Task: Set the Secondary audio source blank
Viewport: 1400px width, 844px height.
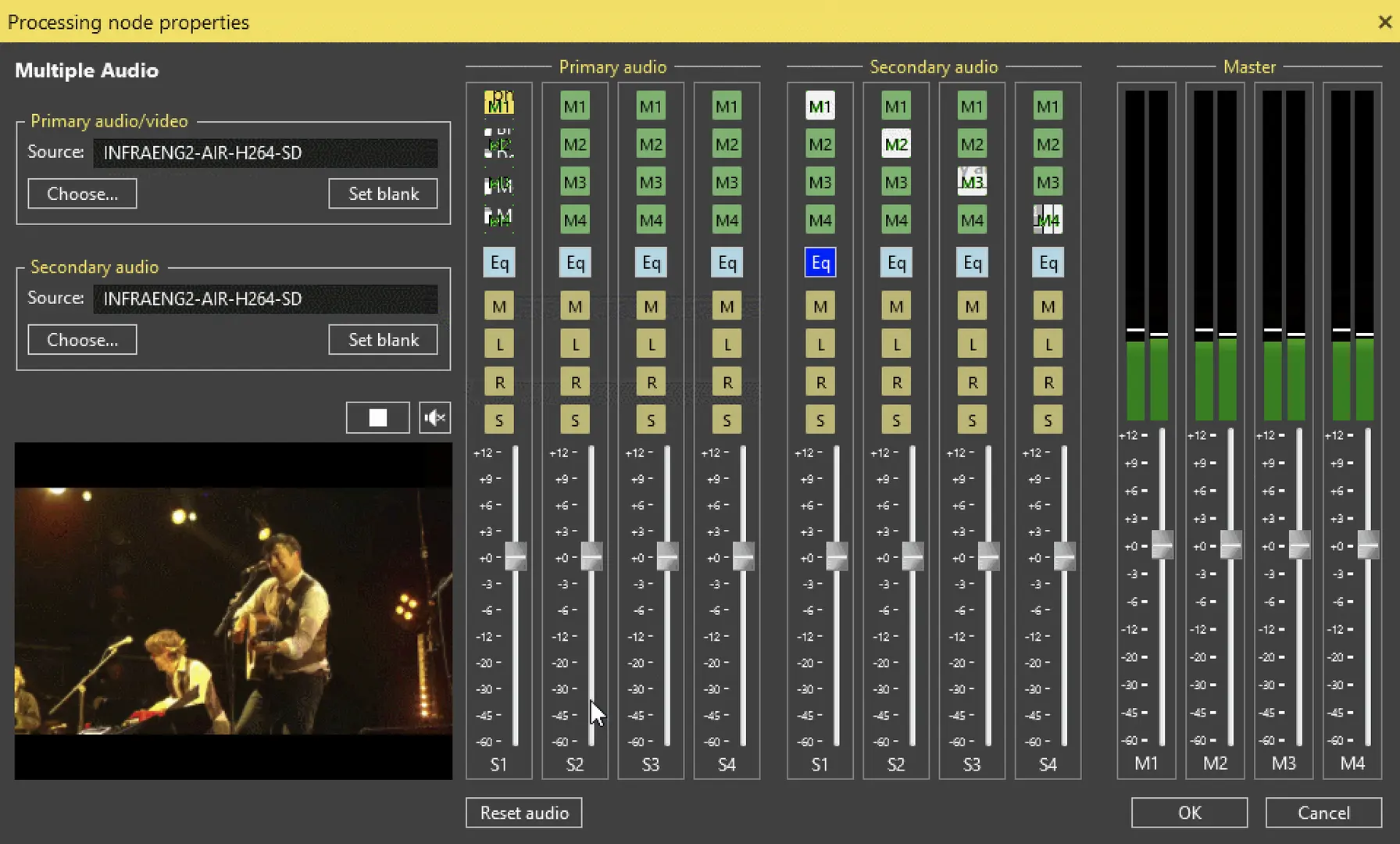Action: click(x=383, y=340)
